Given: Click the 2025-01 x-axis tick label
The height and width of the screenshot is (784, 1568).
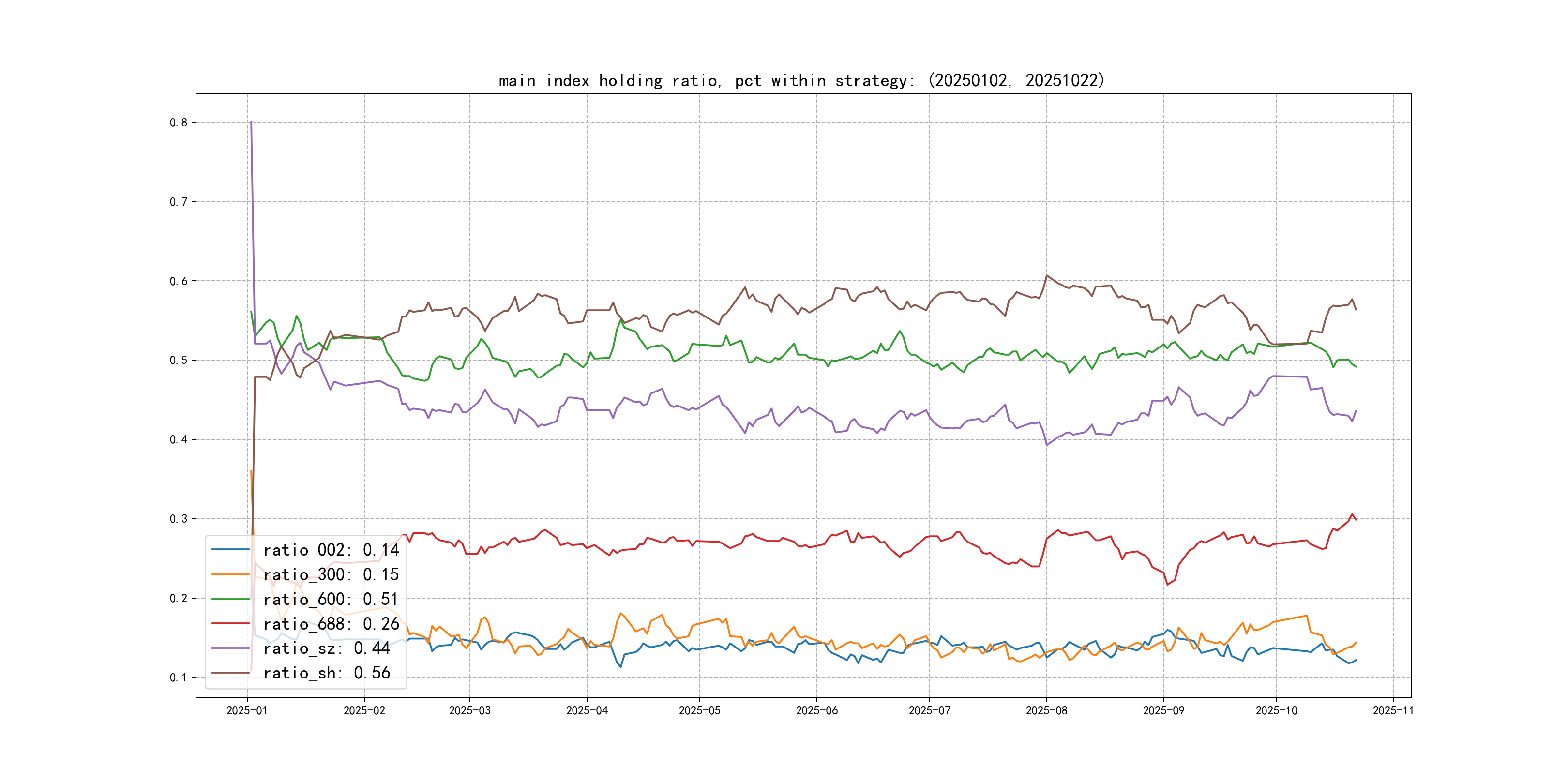Looking at the screenshot, I should [x=246, y=710].
